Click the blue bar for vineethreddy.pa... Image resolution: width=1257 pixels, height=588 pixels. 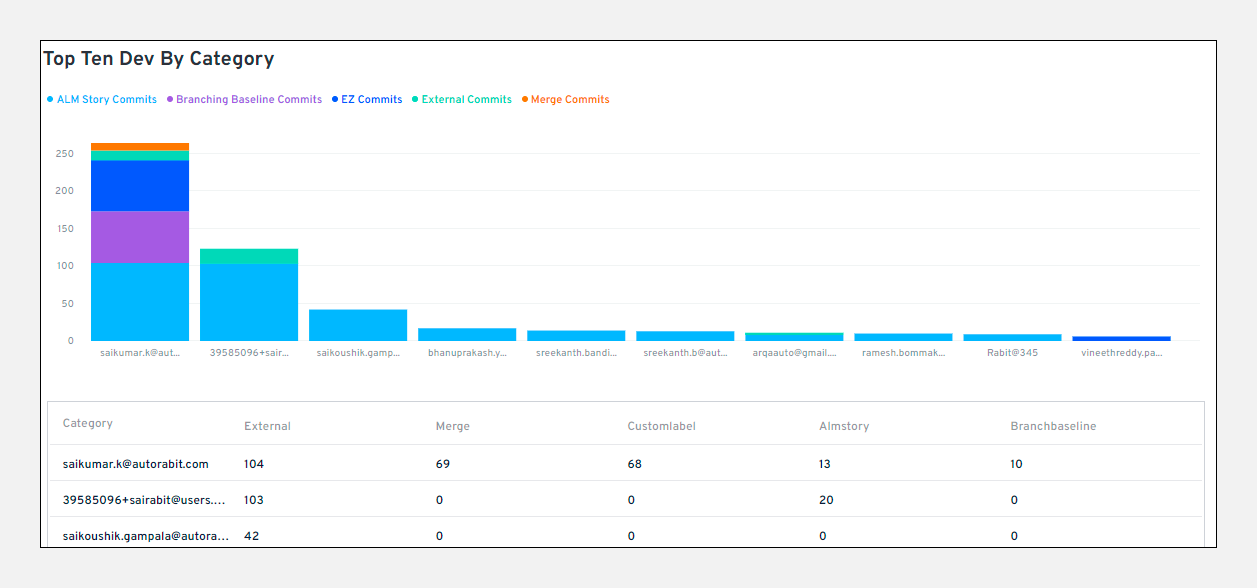[x=1121, y=337]
